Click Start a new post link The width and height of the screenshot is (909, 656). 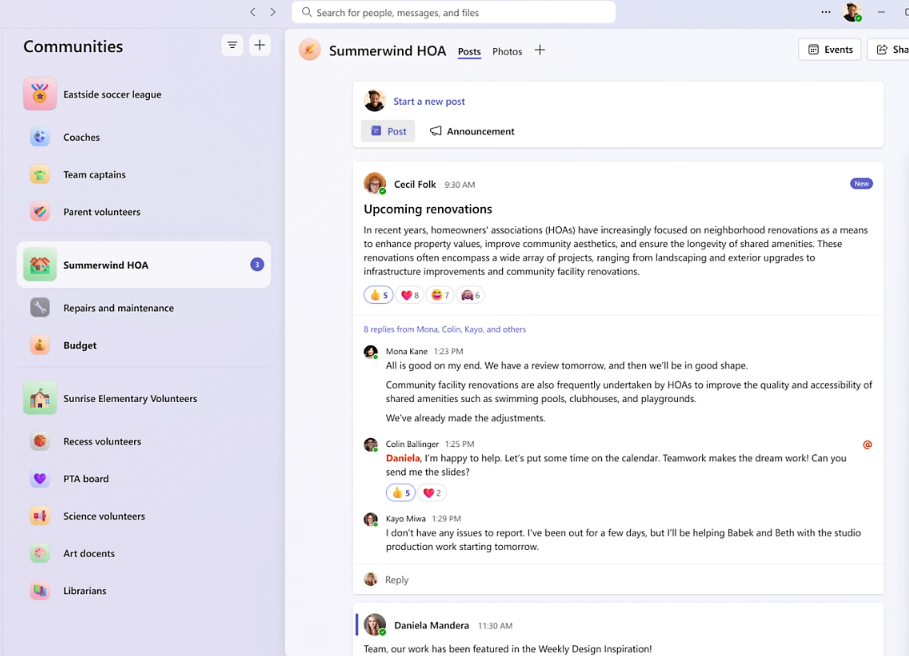click(x=429, y=101)
